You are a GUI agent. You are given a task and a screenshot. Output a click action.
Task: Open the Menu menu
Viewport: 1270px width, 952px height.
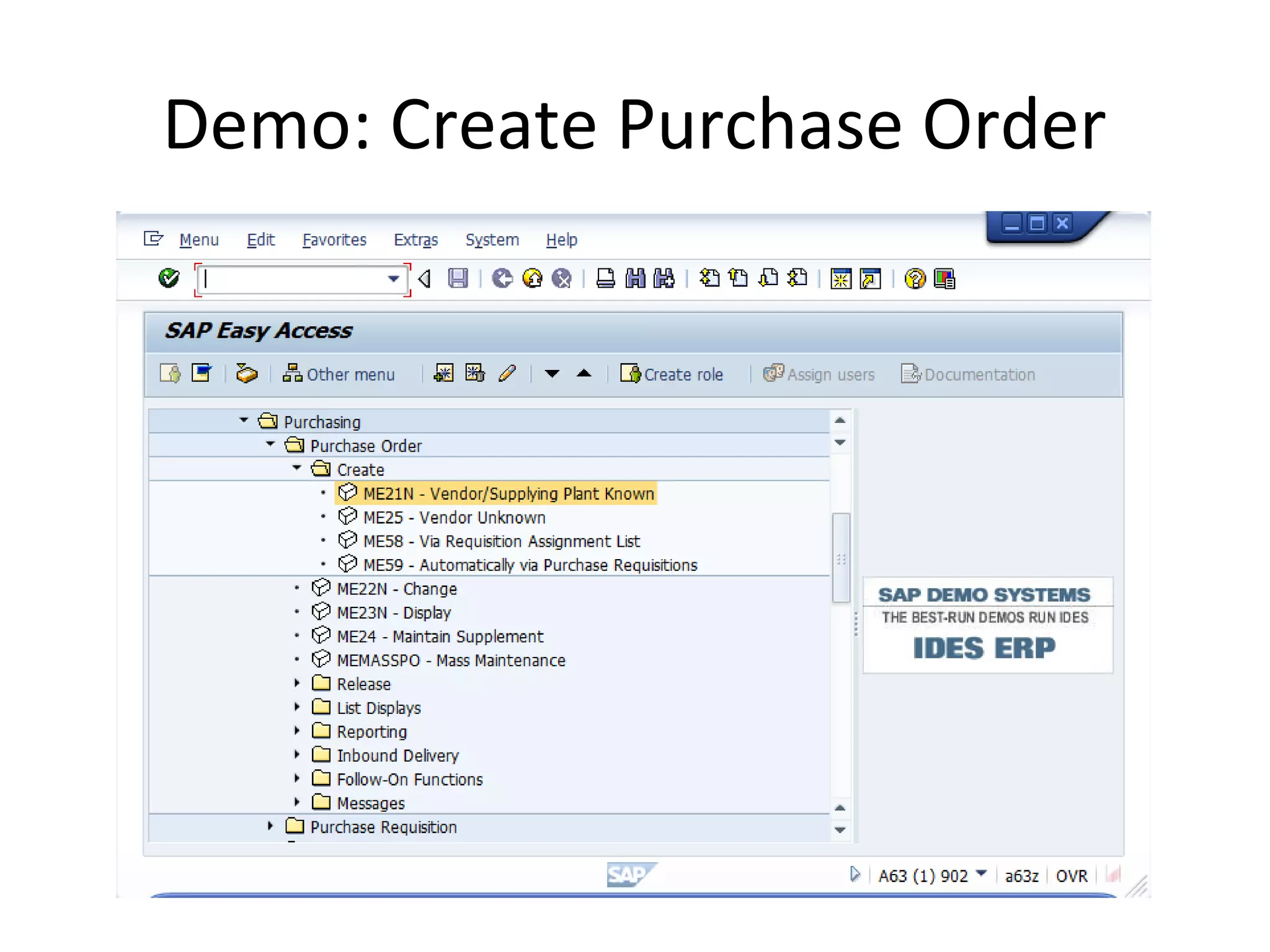(199, 240)
